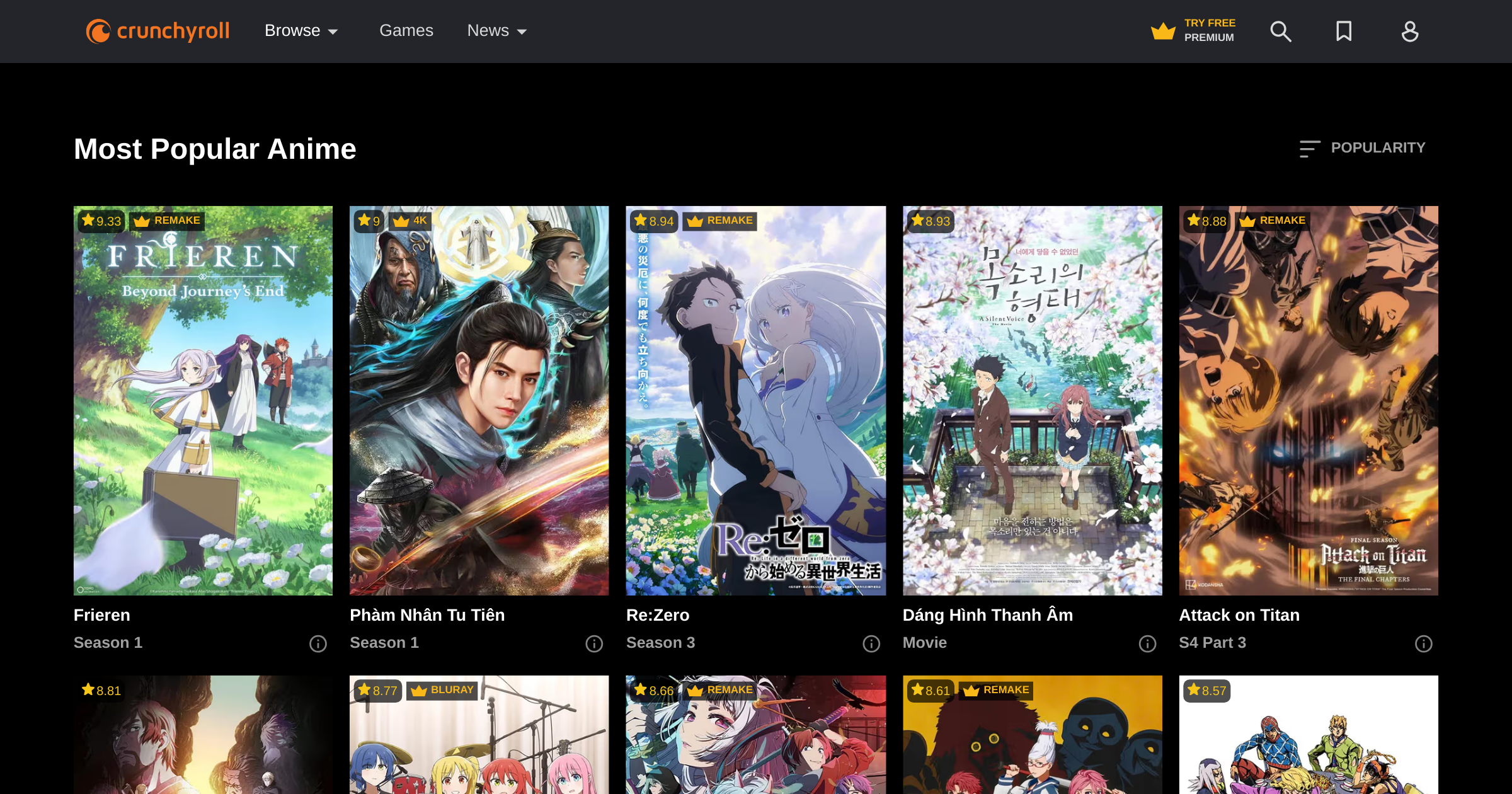1512x794 pixels.
Task: Click the 4K crown badge on Phàm Nhân Tu Tiên
Action: click(x=409, y=221)
